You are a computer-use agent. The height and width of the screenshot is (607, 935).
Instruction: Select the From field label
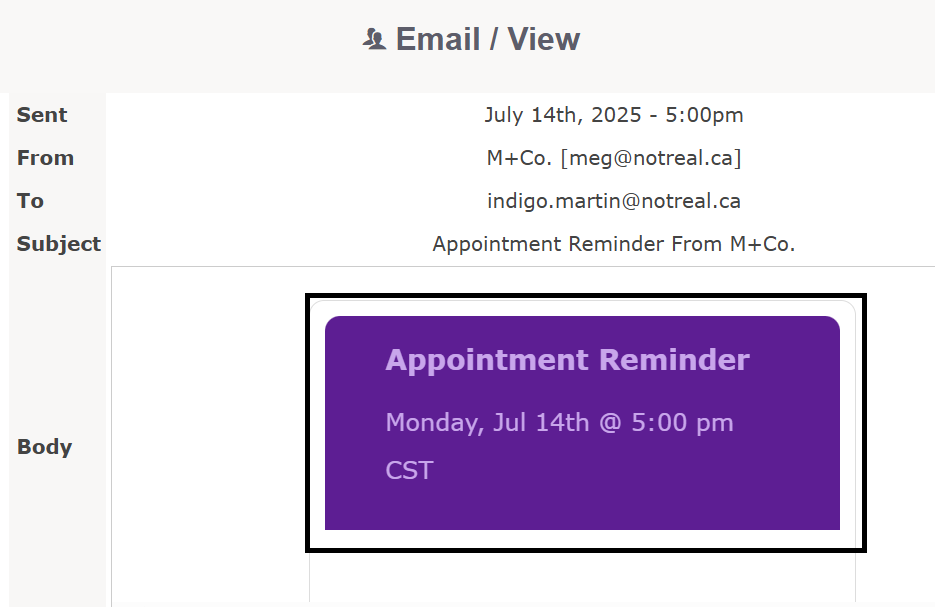tap(45, 158)
